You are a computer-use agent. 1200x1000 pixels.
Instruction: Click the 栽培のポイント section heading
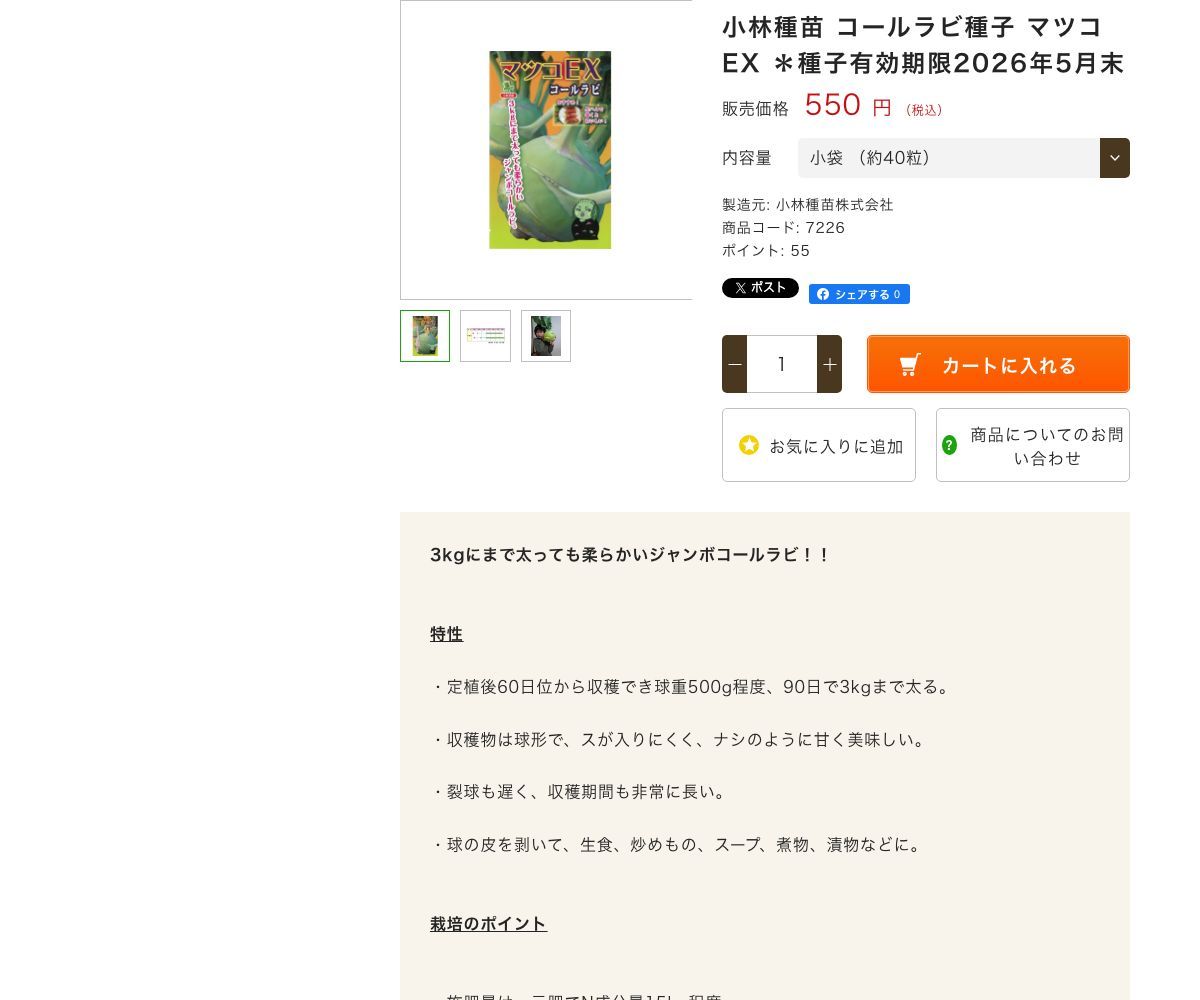(488, 924)
